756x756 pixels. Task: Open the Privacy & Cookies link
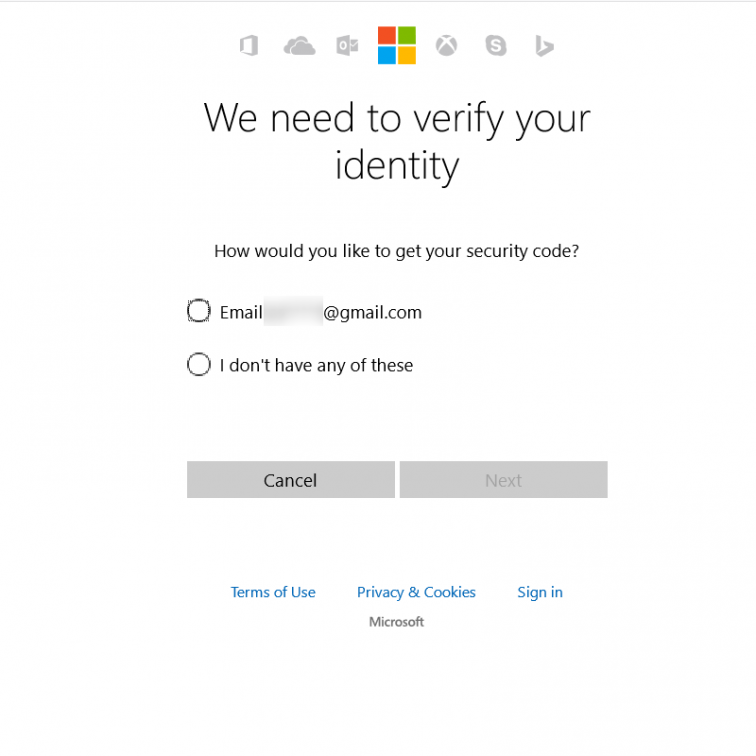pyautogui.click(x=416, y=592)
